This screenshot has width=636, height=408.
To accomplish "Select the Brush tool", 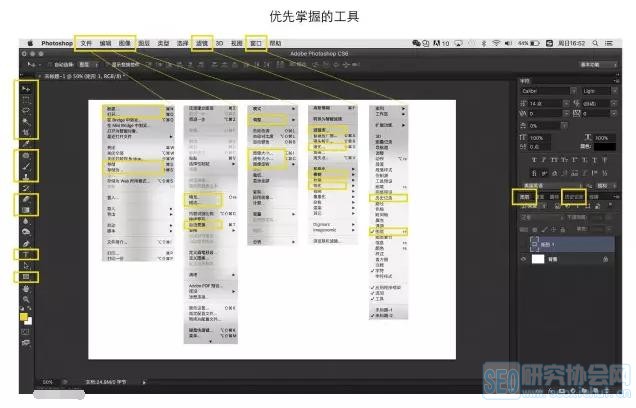I will coord(26,166).
